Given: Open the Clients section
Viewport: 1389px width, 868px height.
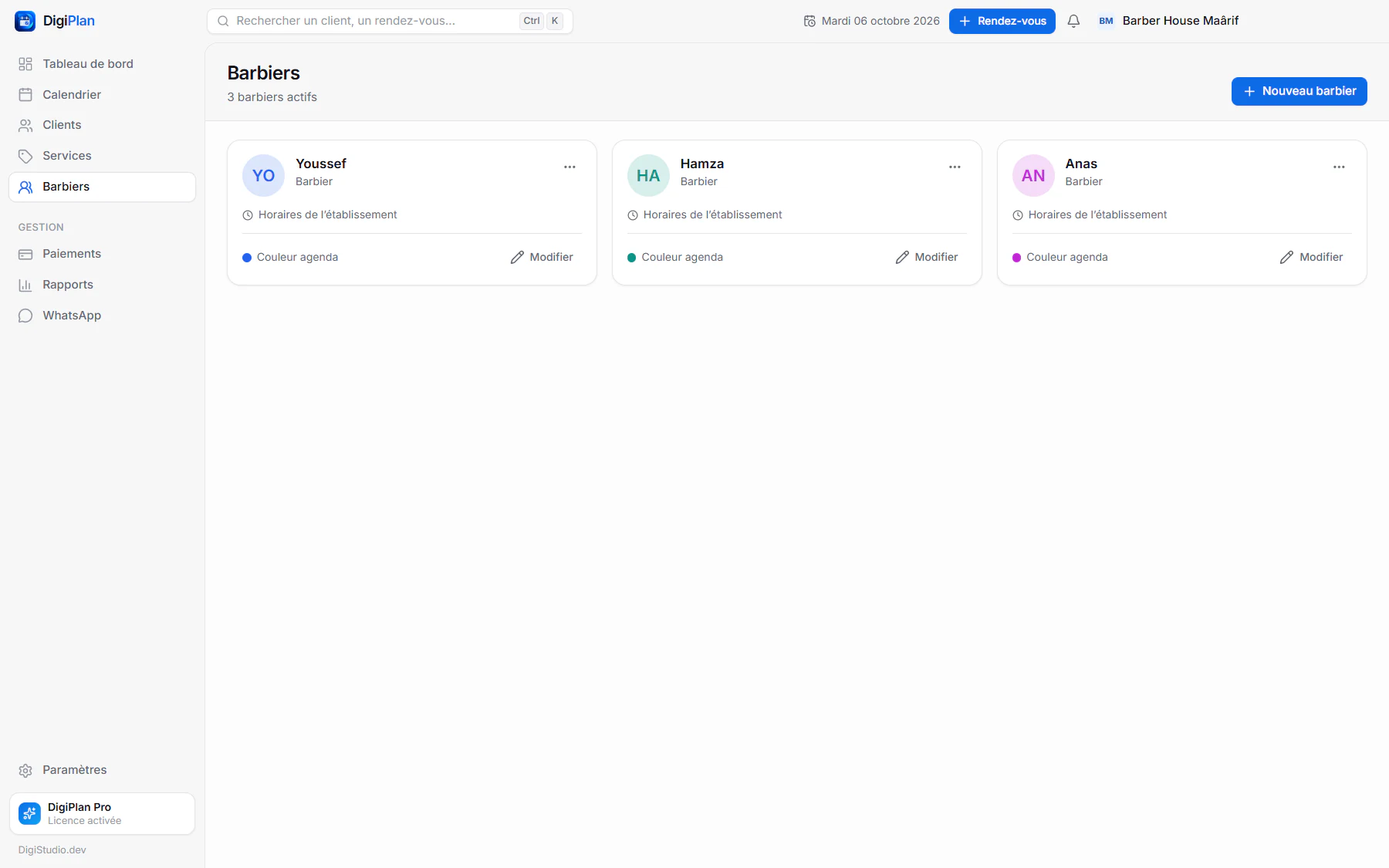Looking at the screenshot, I should pyautogui.click(x=102, y=125).
